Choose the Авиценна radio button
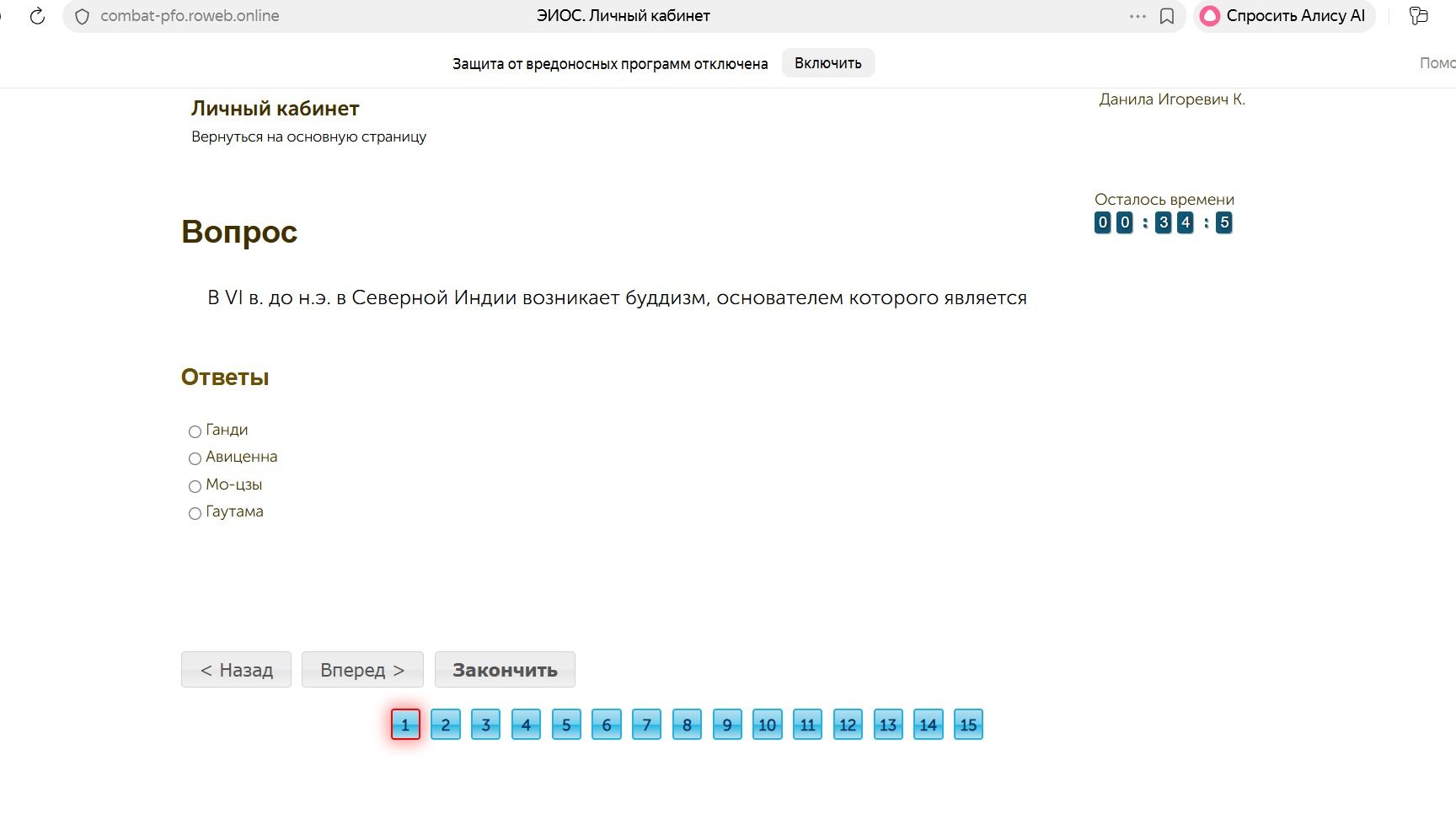 pyautogui.click(x=195, y=458)
